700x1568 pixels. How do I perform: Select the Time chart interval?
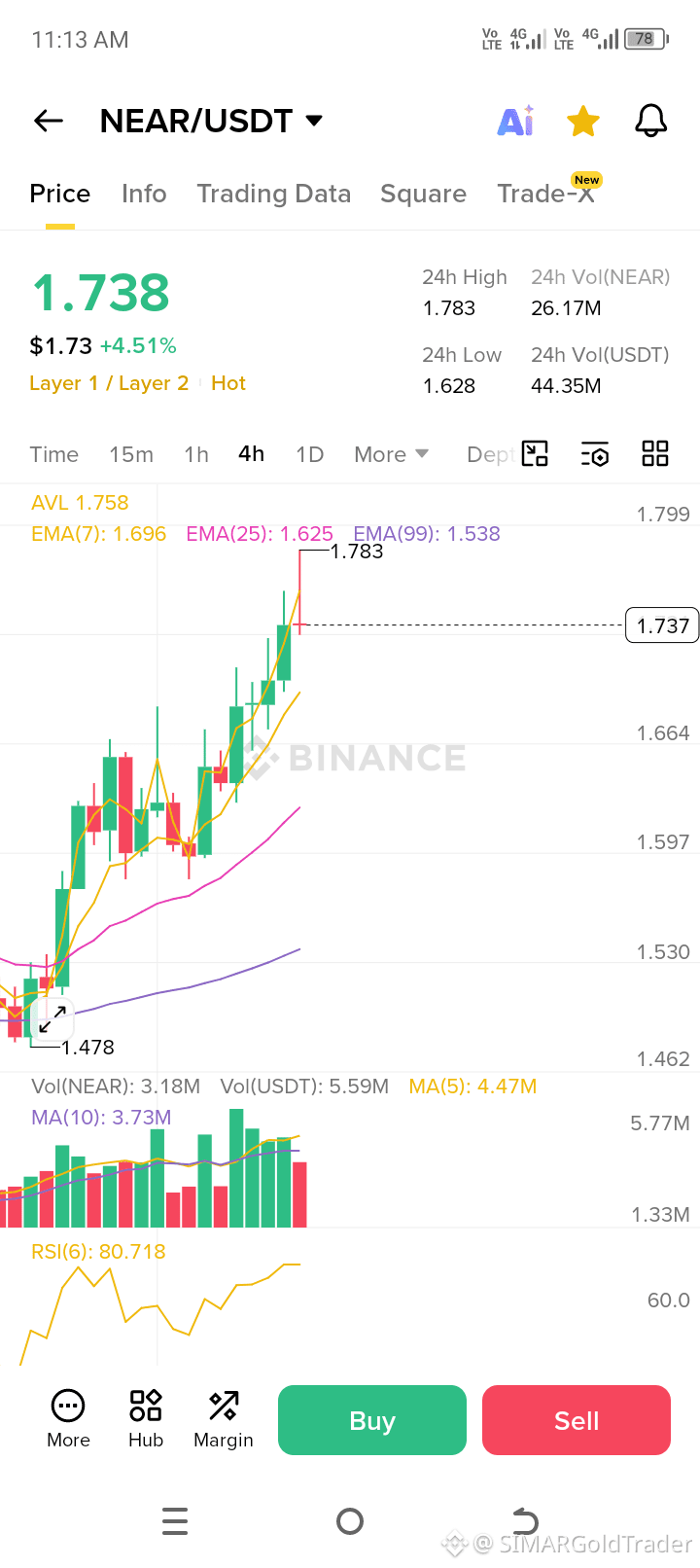point(54,454)
